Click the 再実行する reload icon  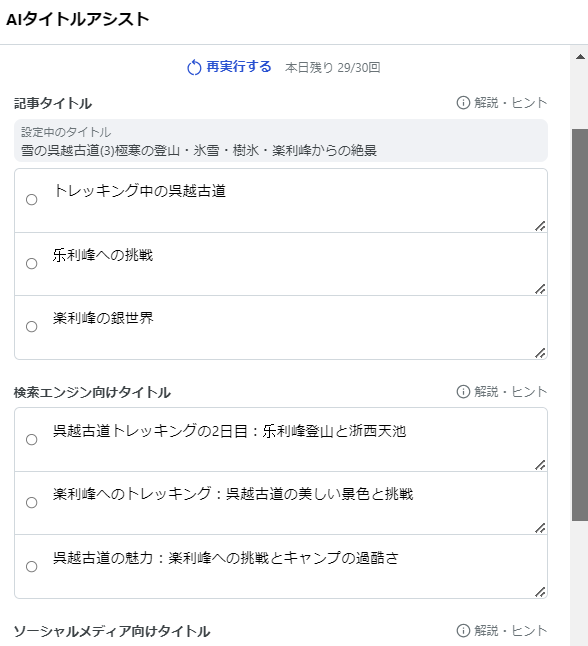(x=194, y=68)
